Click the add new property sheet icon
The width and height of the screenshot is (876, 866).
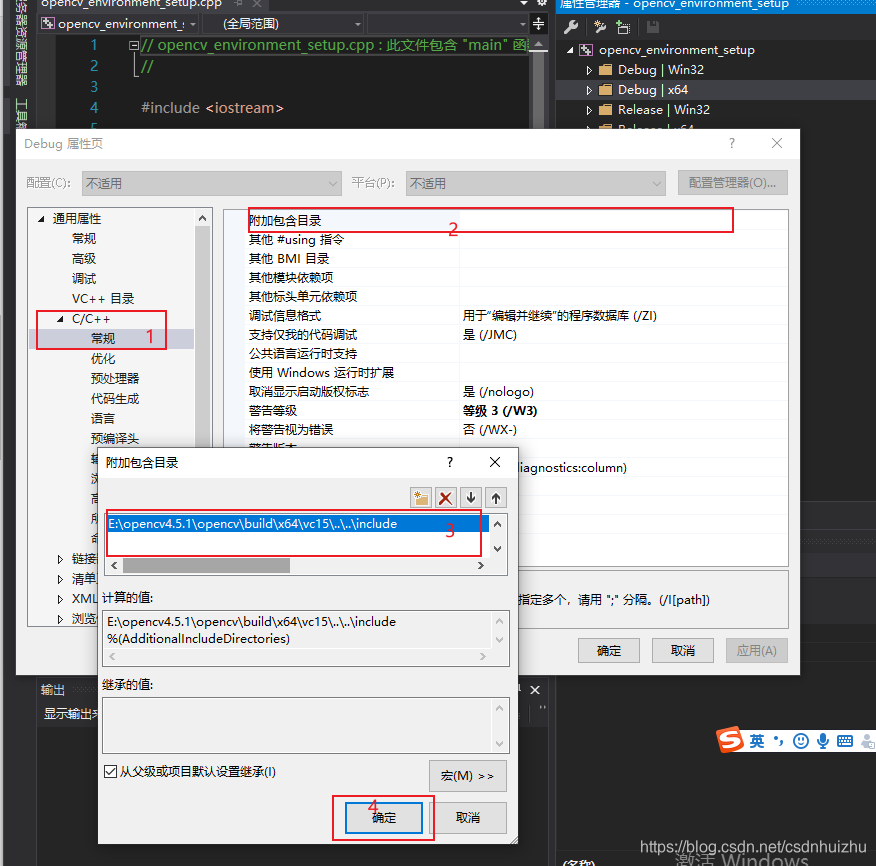599,26
